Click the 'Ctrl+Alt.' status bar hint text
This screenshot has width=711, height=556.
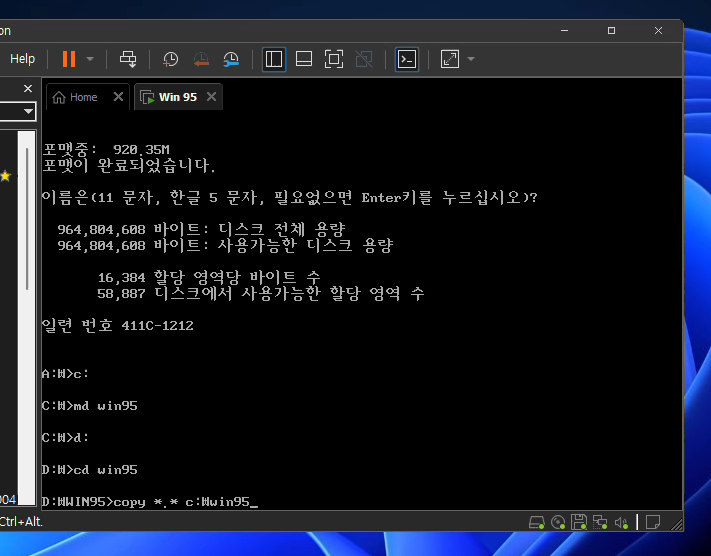(21, 522)
